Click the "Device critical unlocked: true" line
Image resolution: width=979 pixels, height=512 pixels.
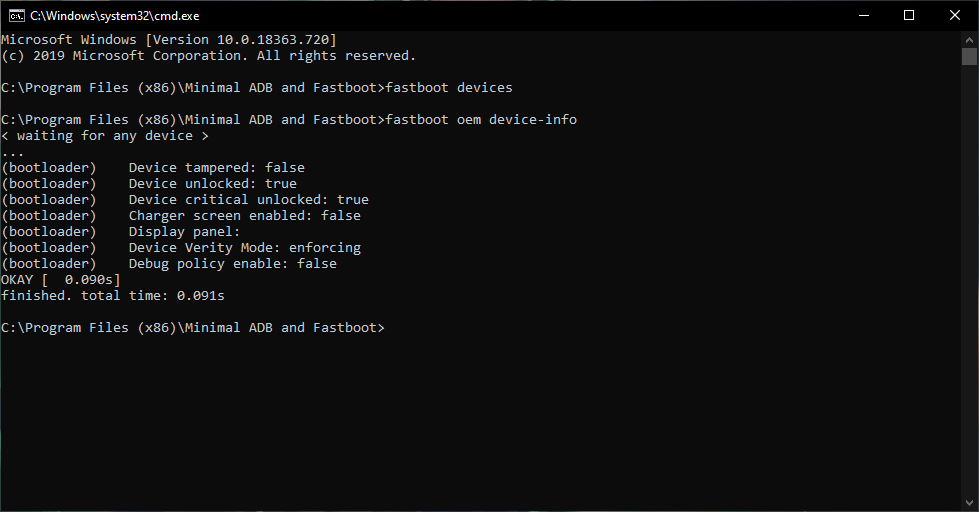pyautogui.click(x=248, y=200)
